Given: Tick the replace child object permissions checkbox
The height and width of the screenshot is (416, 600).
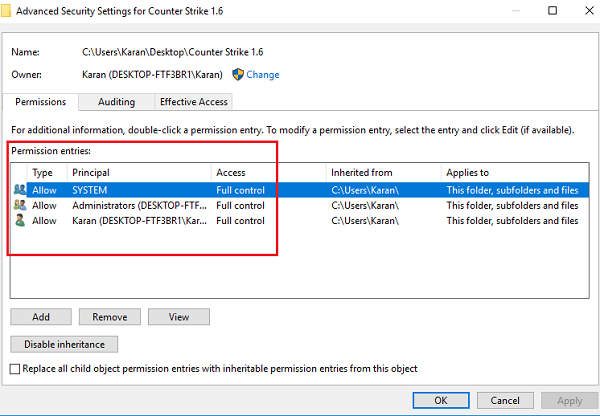Looking at the screenshot, I should [14, 369].
